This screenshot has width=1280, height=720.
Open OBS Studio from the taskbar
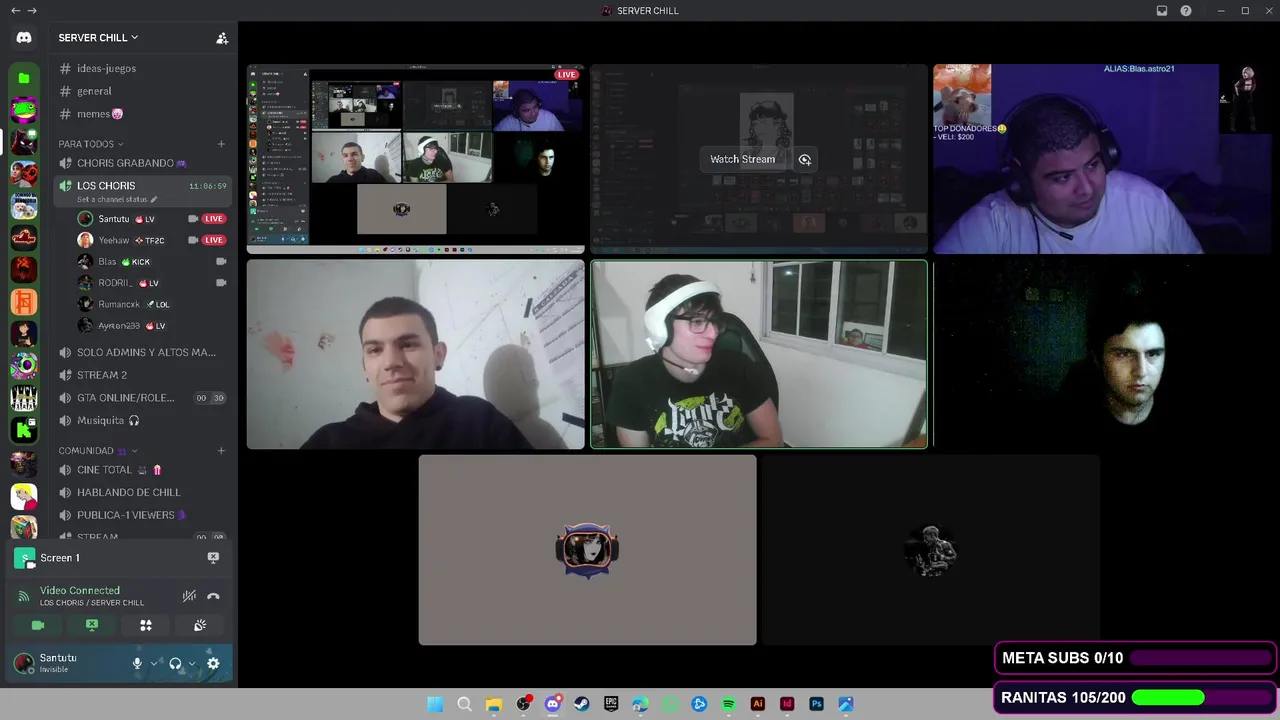pos(523,704)
